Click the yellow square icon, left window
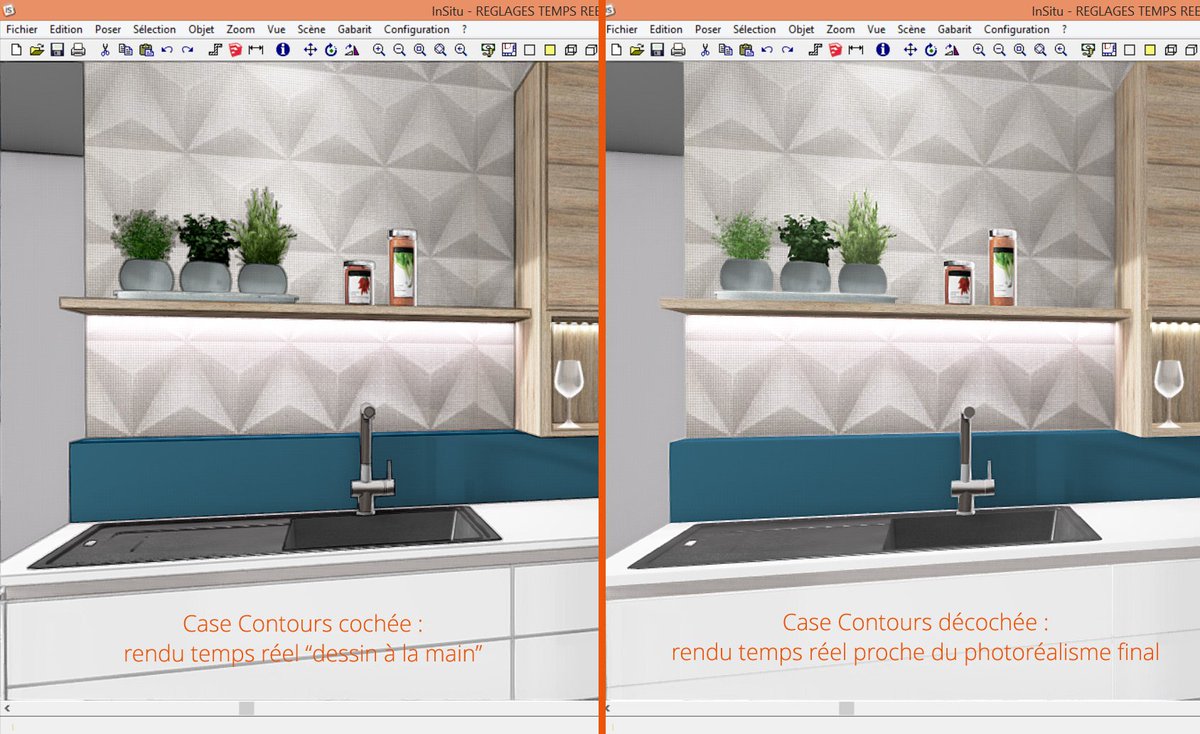The height and width of the screenshot is (734, 1200). click(x=549, y=49)
